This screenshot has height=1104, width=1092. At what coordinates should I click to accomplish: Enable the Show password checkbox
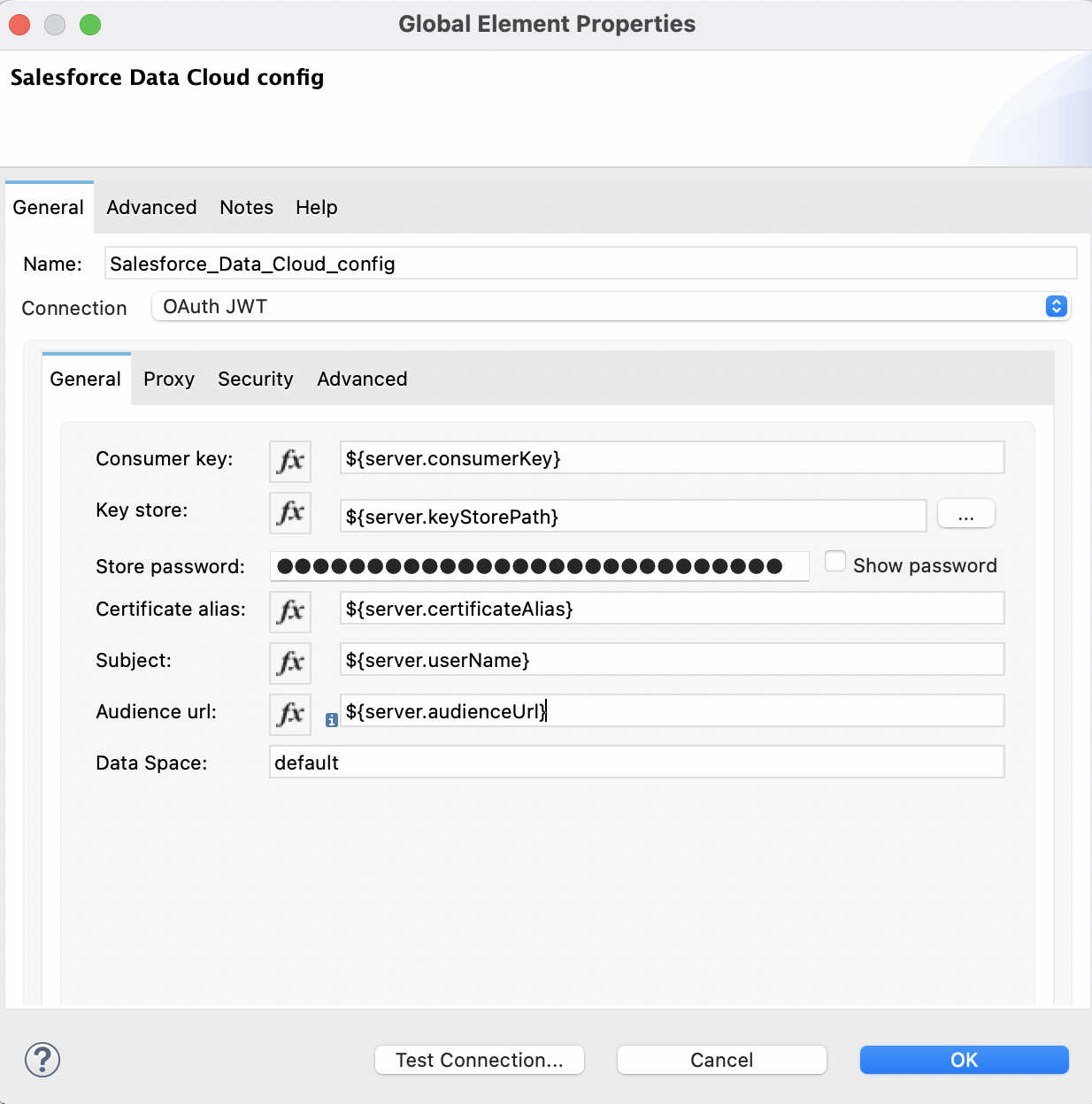point(835,560)
